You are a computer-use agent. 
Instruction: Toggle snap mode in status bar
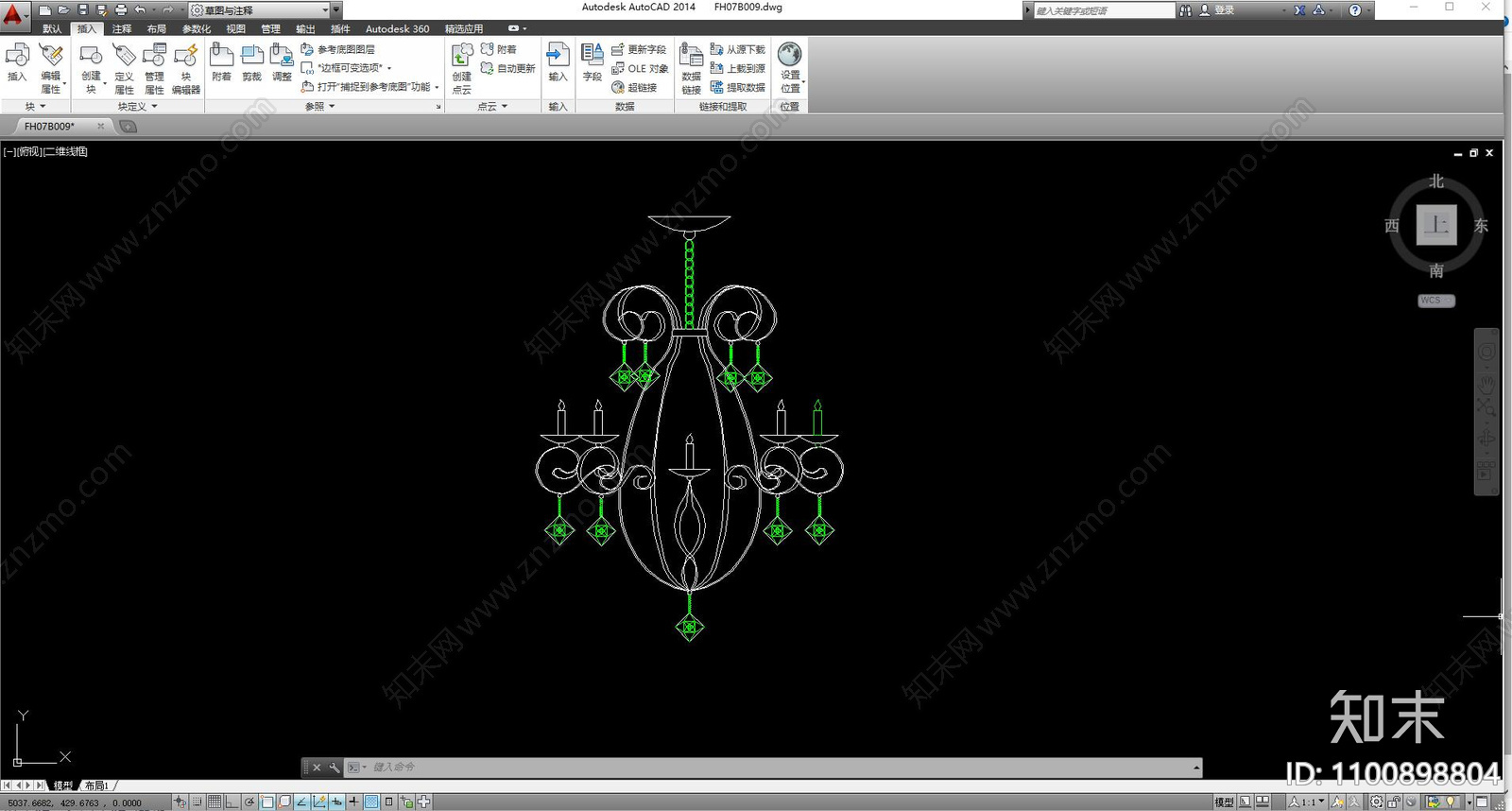(198, 802)
